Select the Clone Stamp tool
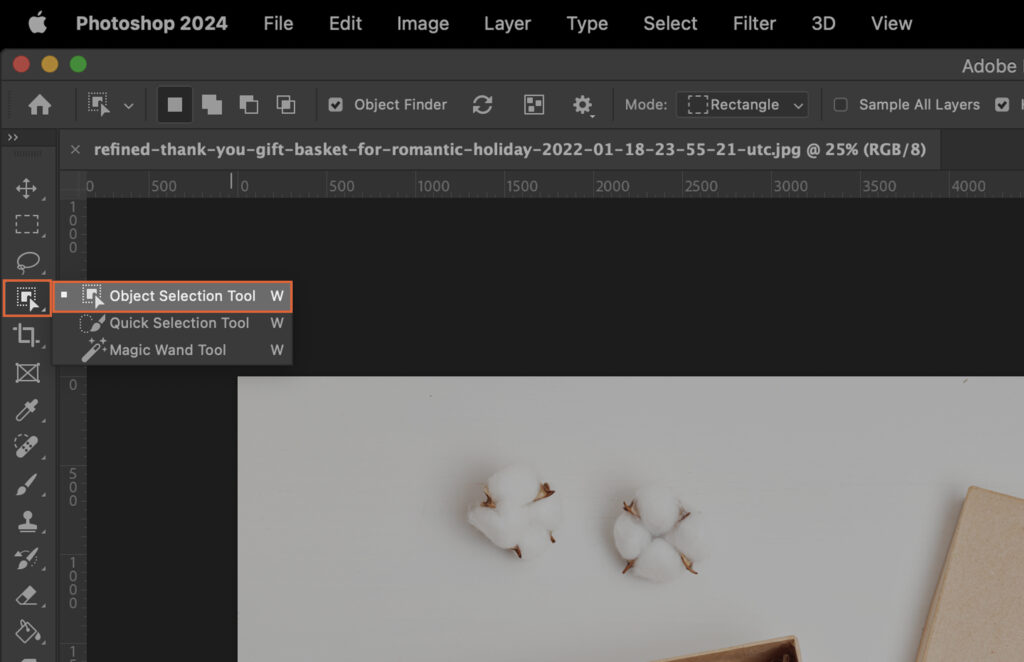 coord(27,521)
